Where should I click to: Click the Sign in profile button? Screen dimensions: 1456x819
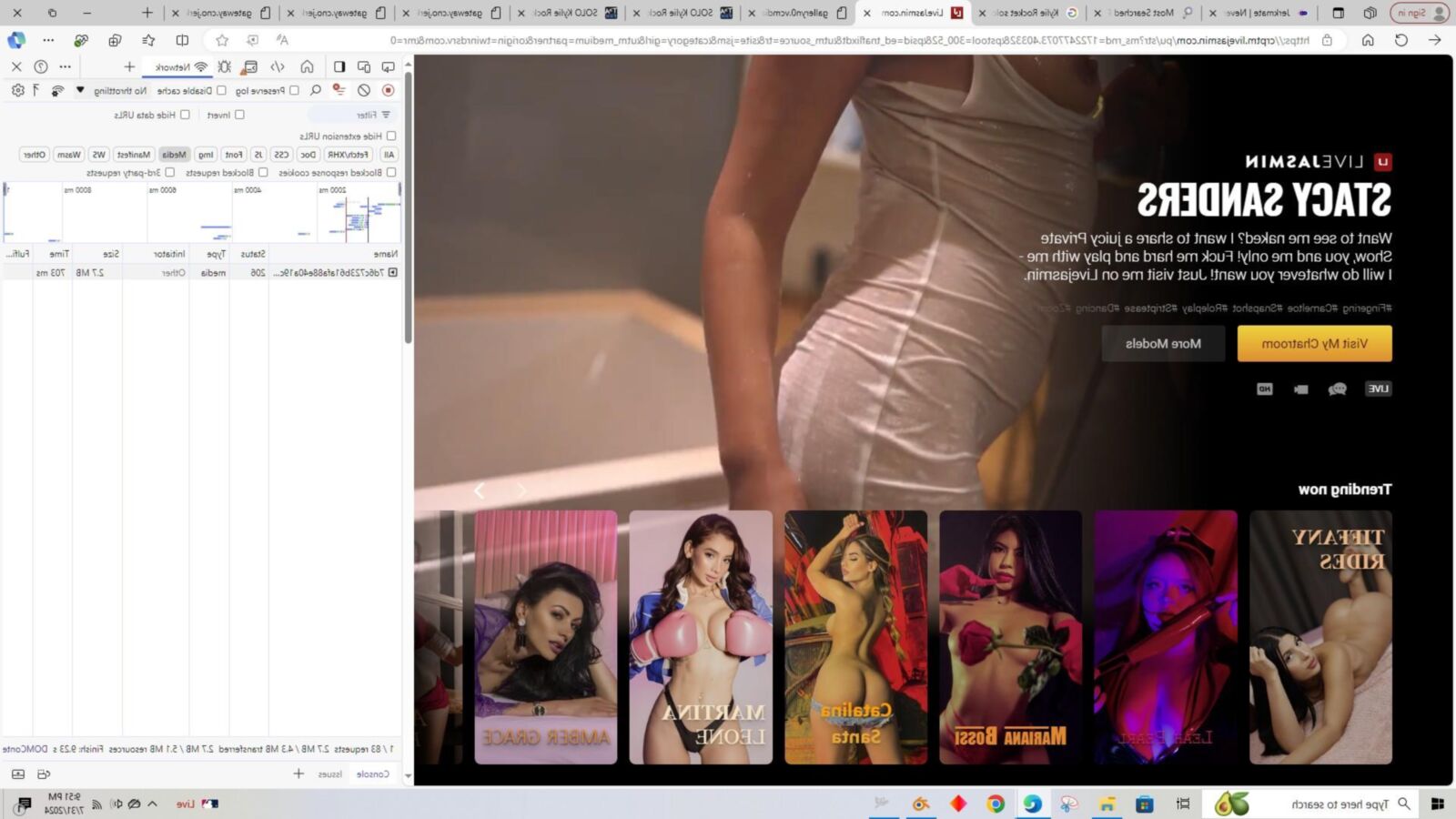[x=1420, y=13]
